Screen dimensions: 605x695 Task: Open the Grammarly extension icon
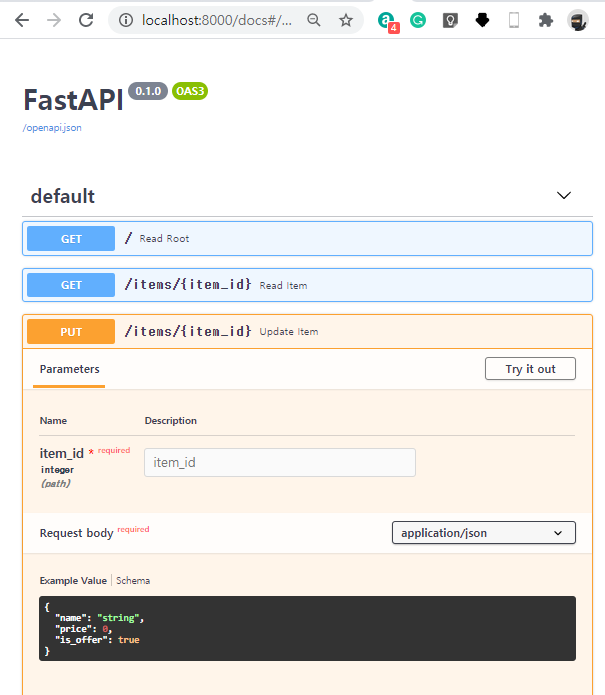tap(418, 20)
